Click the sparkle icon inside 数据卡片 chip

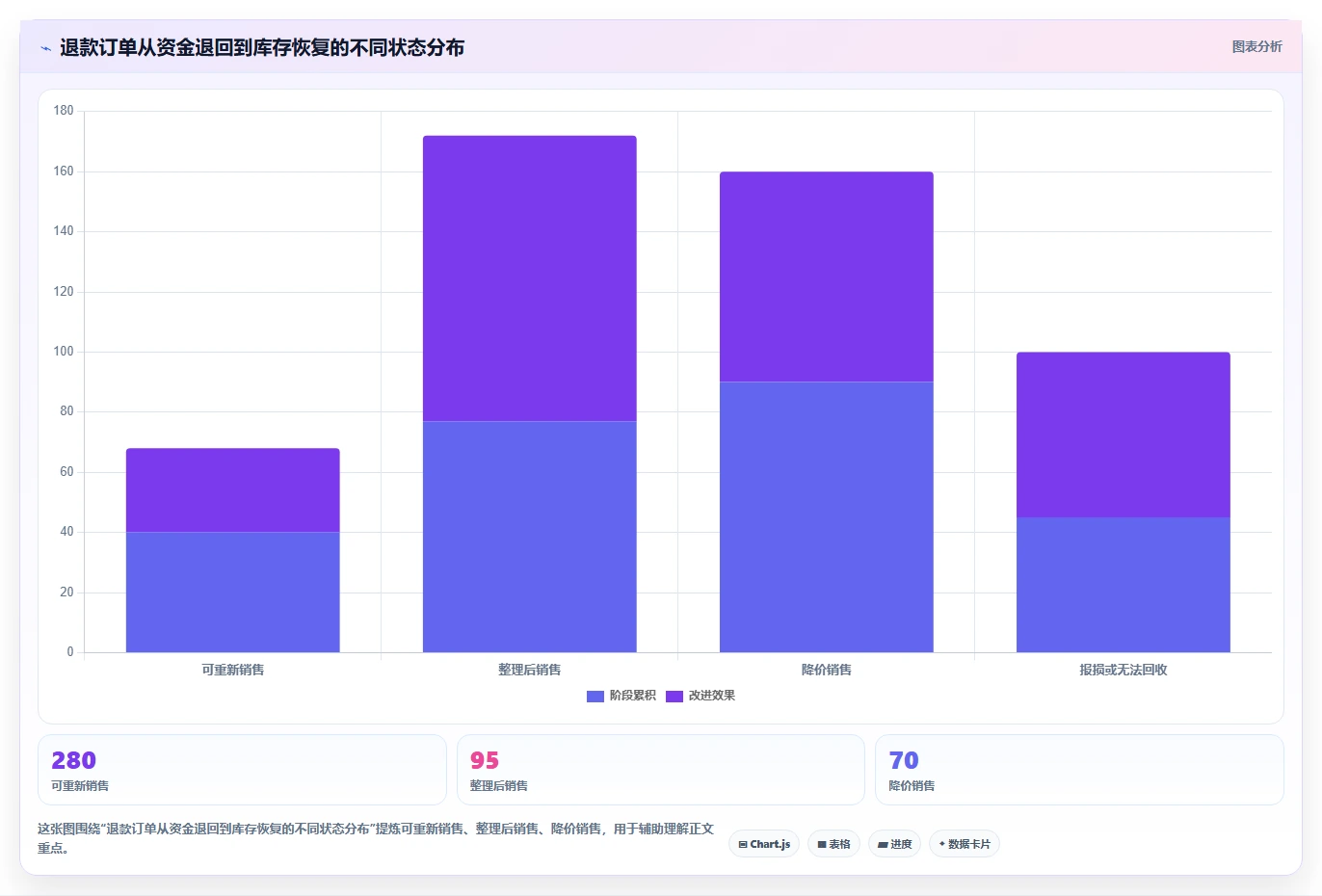point(942,844)
